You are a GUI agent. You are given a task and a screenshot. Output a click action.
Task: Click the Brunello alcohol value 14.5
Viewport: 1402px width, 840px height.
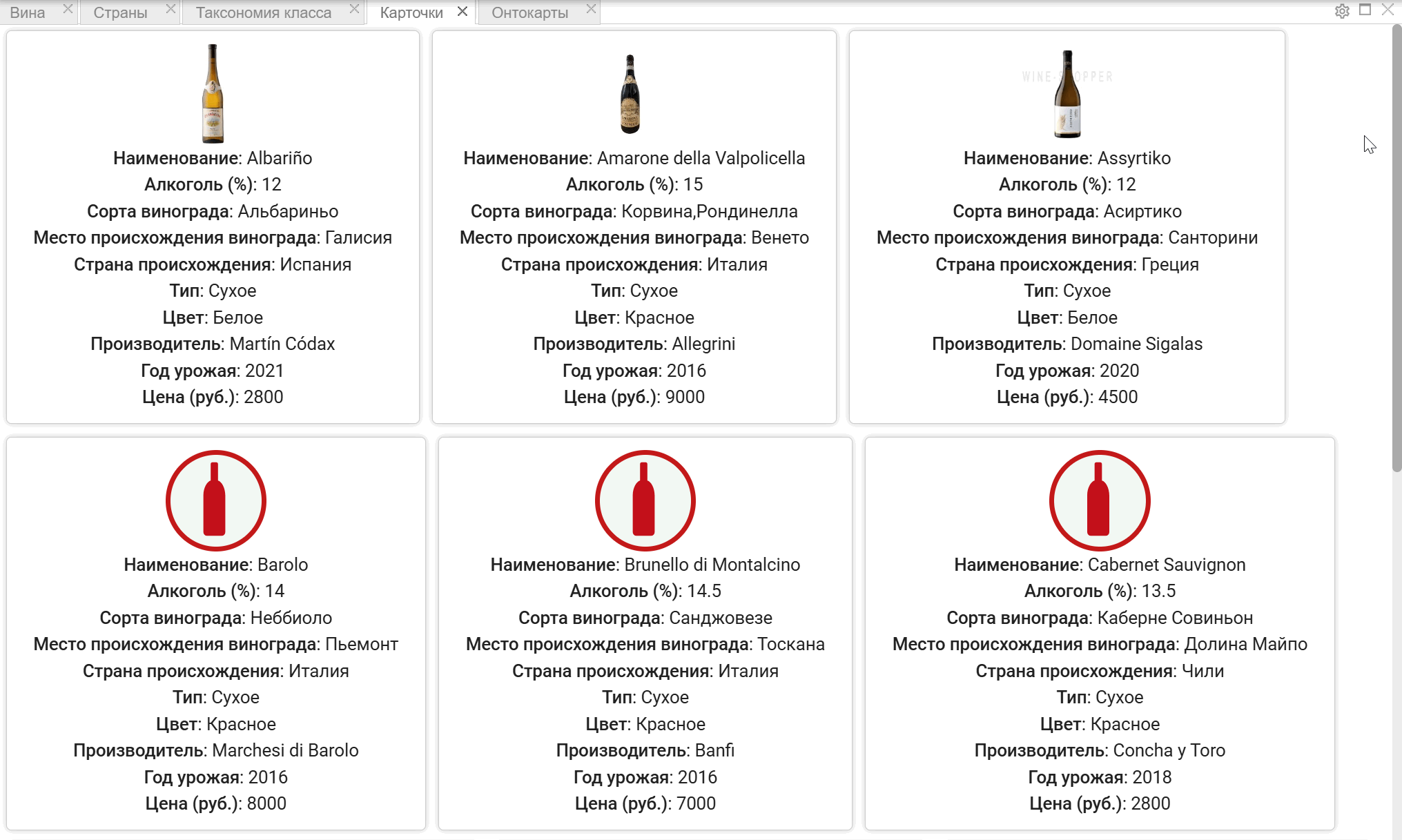704,591
